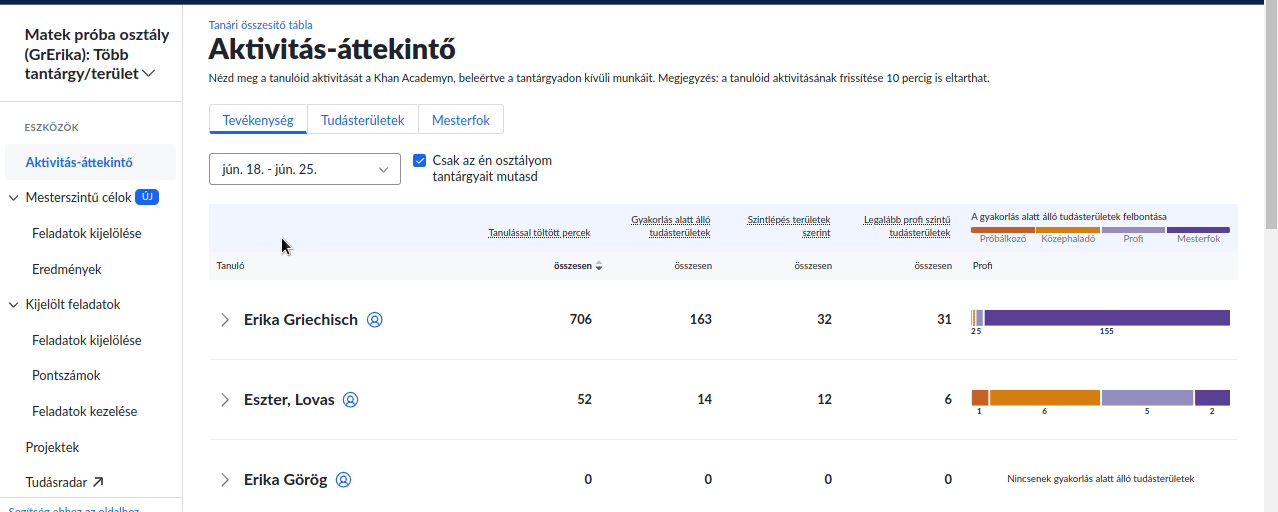Click the 'Segítség ehhez az oldalhoz' help link
Screen dimensions: 1278x512
[73, 509]
